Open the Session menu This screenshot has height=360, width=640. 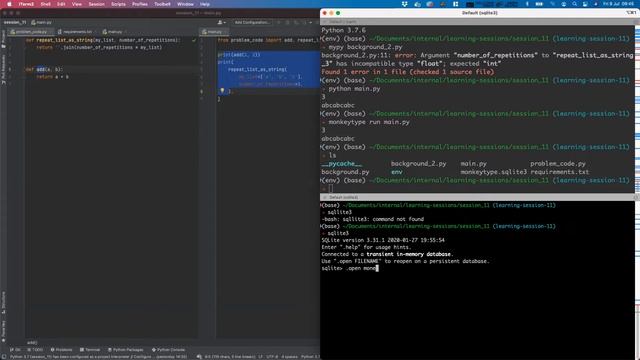click(97, 4)
